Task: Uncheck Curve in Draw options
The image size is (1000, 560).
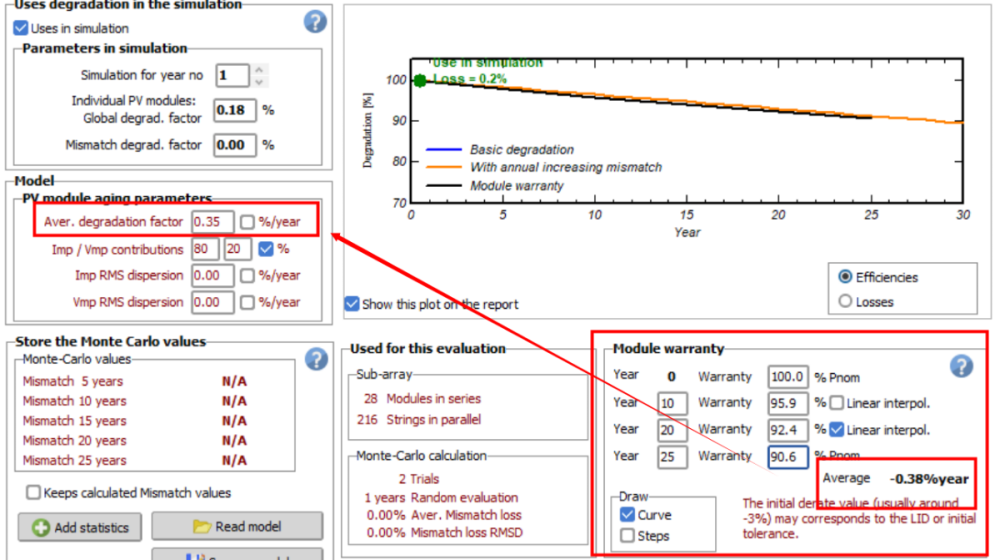Action: (x=627, y=515)
